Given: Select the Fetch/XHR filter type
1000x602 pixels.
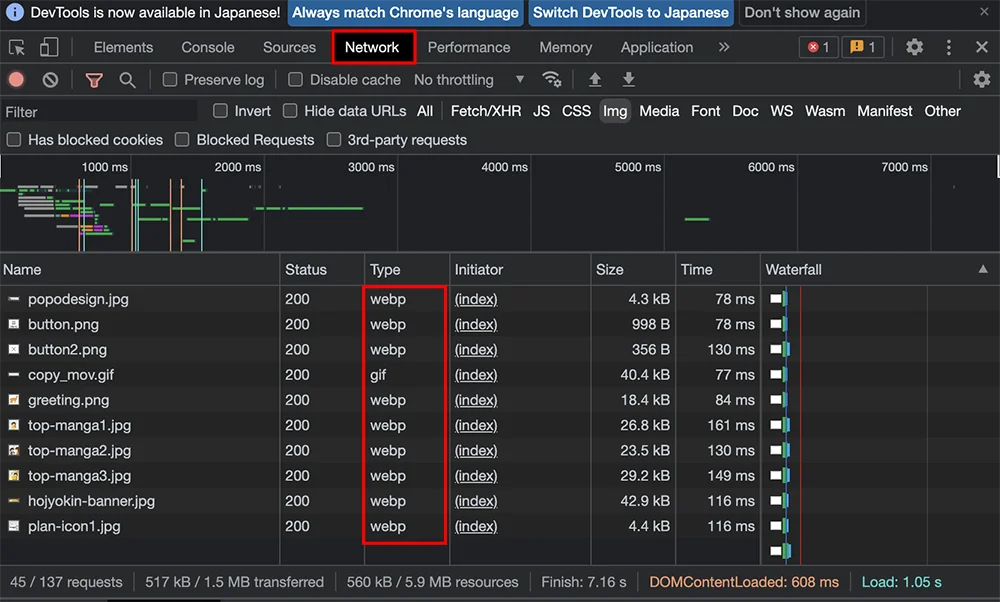Looking at the screenshot, I should click(486, 111).
